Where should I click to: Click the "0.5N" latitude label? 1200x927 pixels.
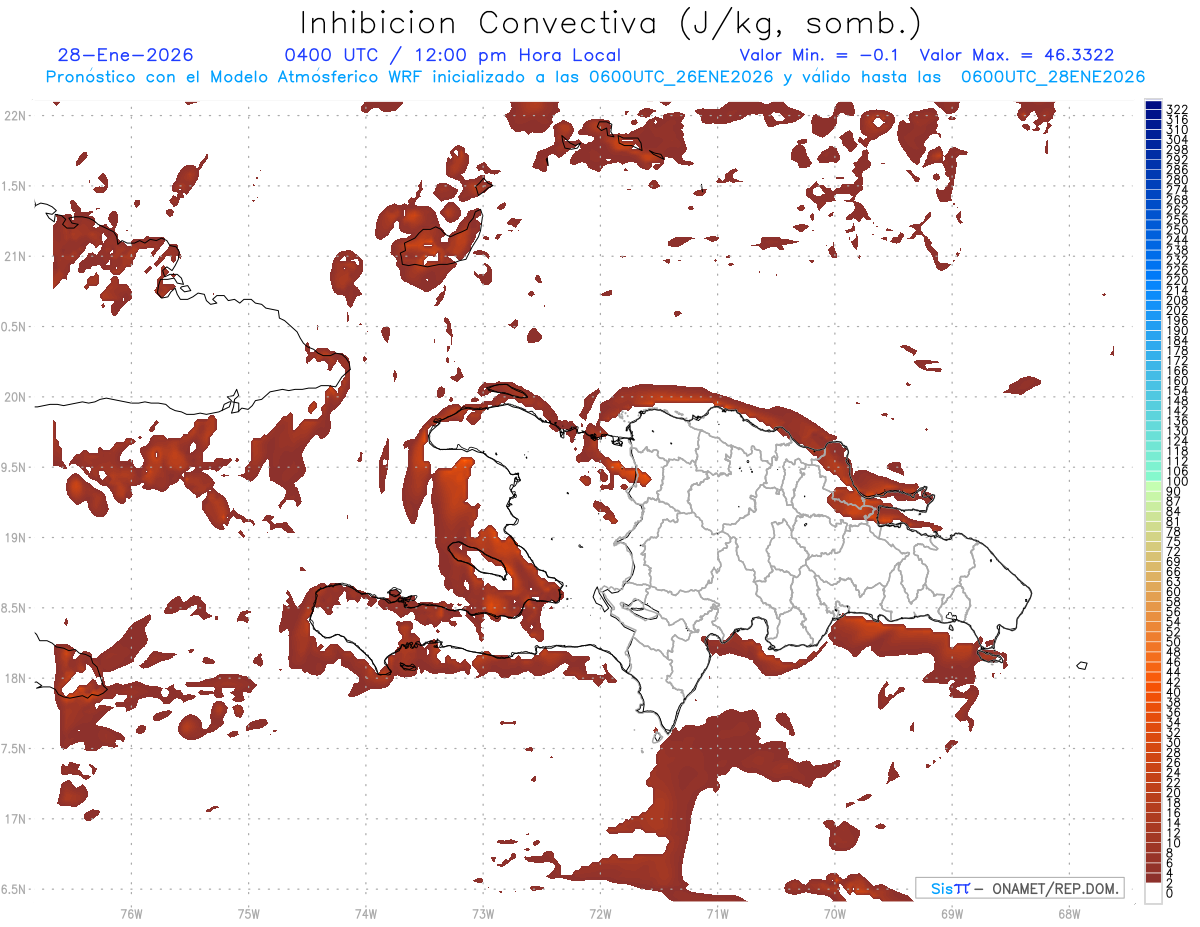pyautogui.click(x=15, y=327)
